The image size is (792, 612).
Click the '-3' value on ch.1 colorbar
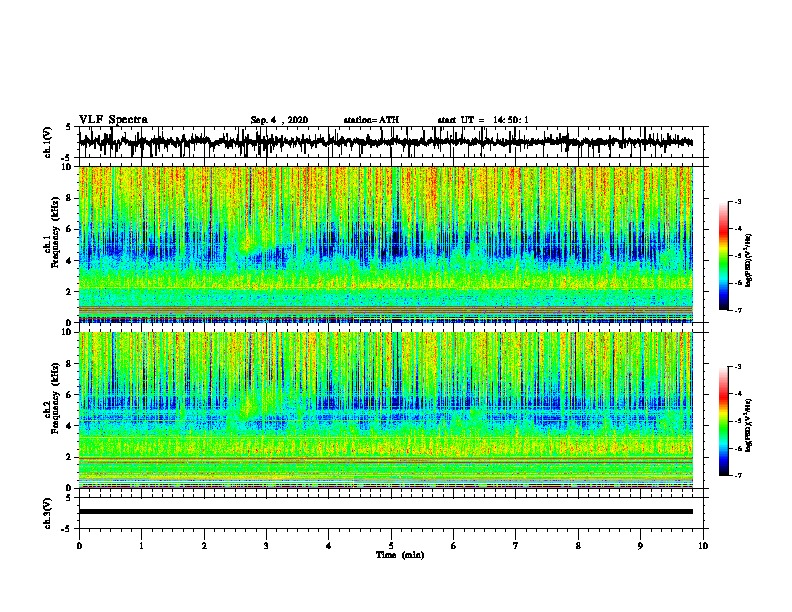(x=737, y=201)
